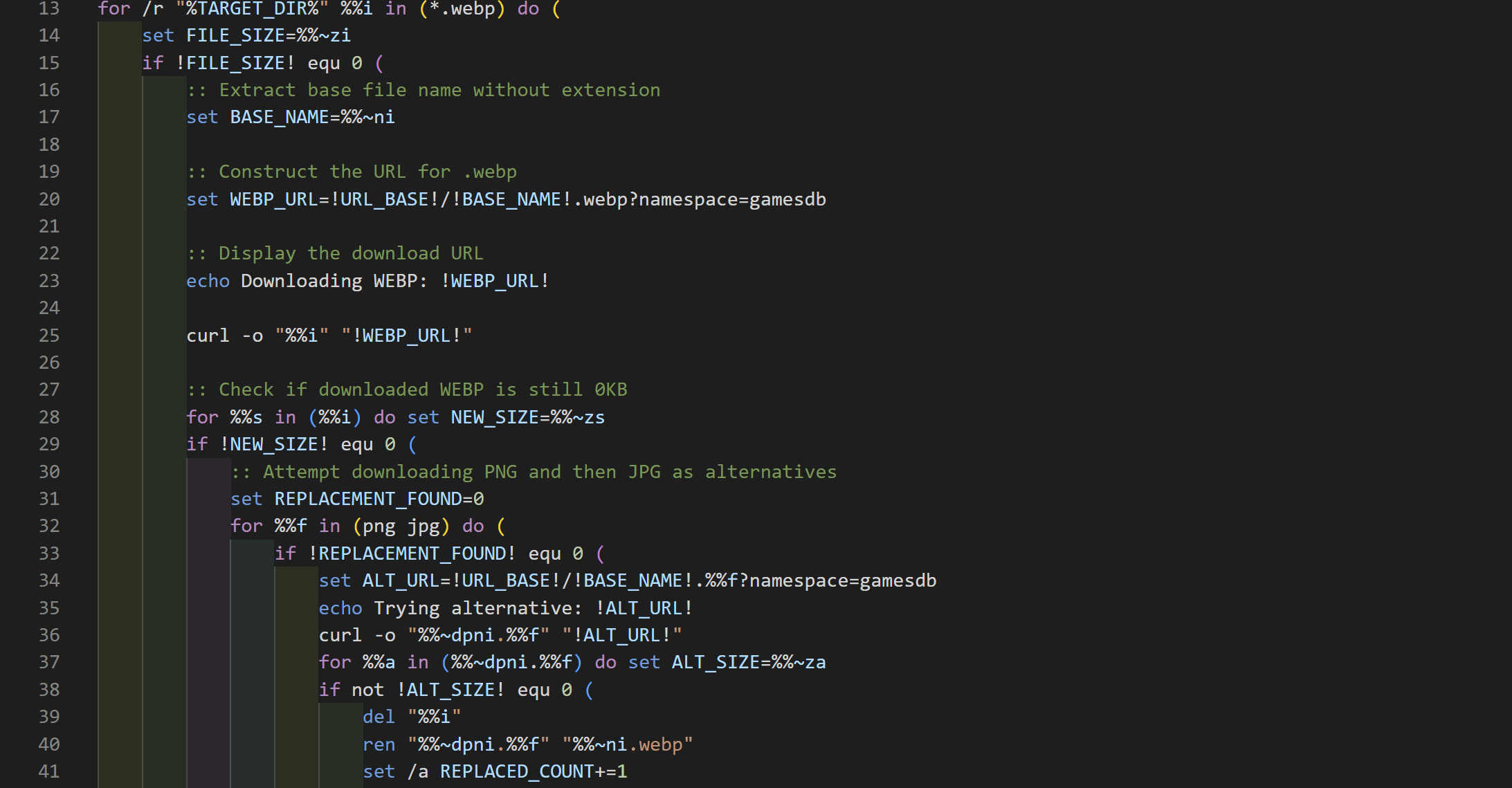This screenshot has width=1512, height=788.
Task: Click 'echo' before Downloading WEBP
Action: pyautogui.click(x=208, y=281)
